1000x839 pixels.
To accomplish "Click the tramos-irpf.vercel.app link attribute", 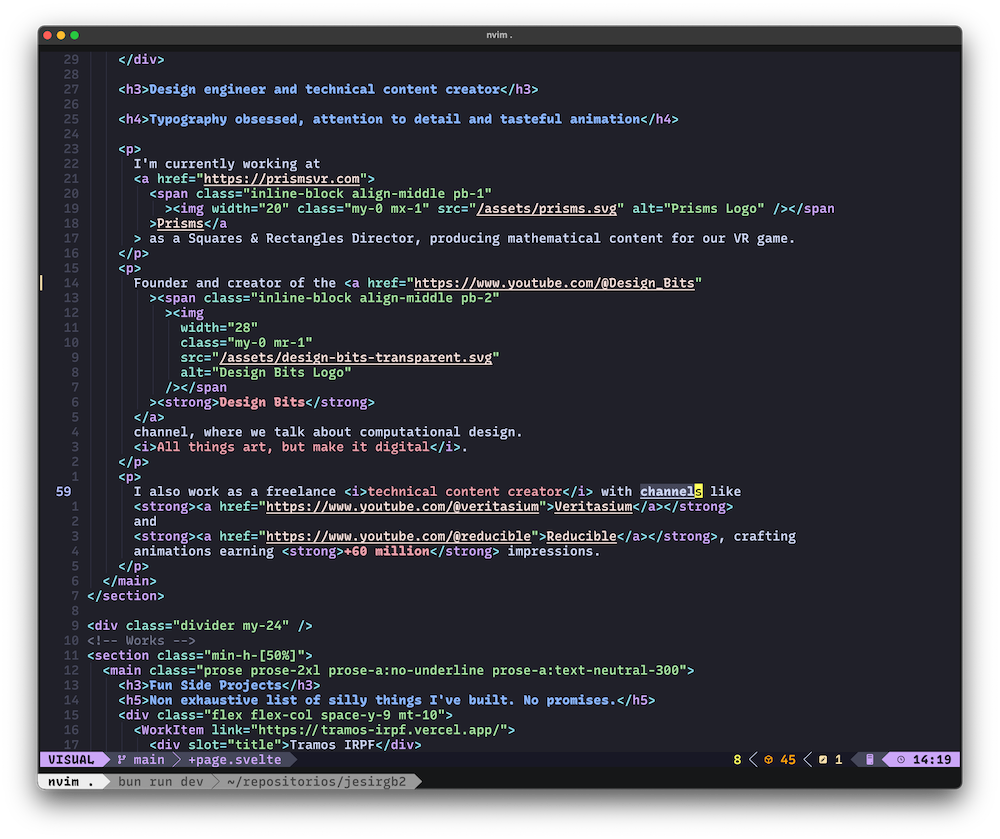I will (360, 730).
